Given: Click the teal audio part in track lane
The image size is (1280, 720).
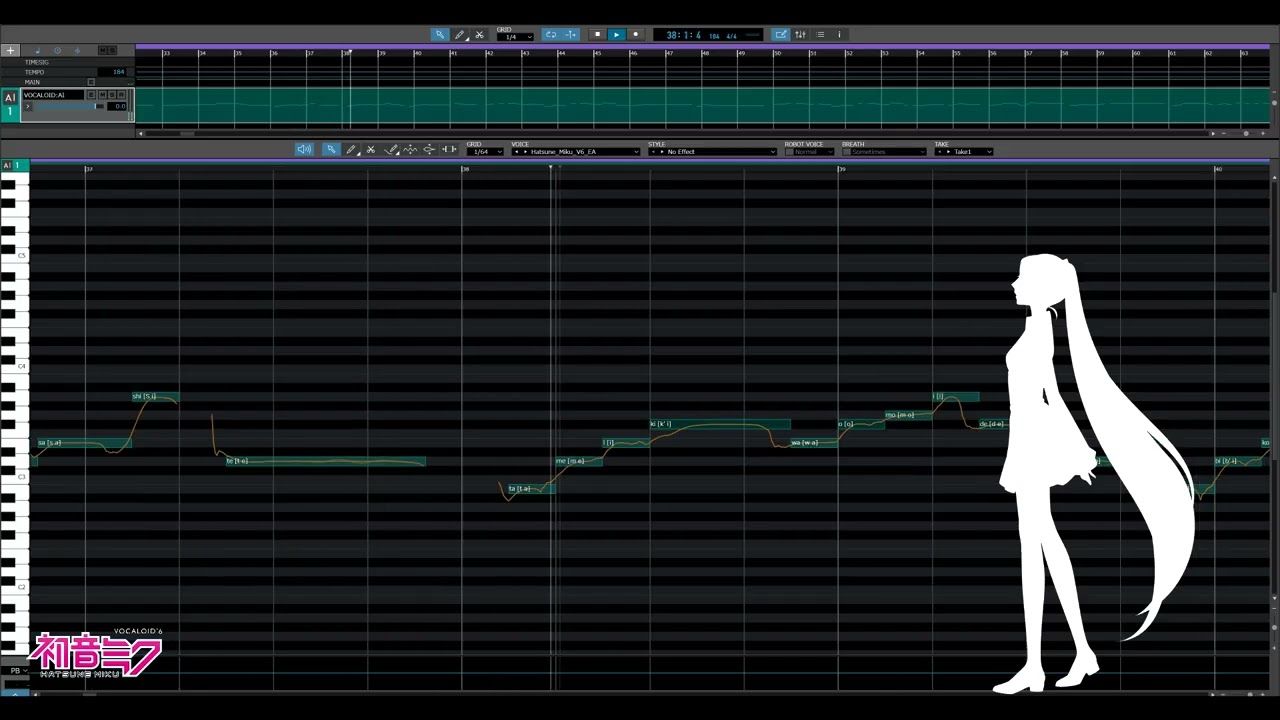Looking at the screenshot, I should click(x=702, y=106).
